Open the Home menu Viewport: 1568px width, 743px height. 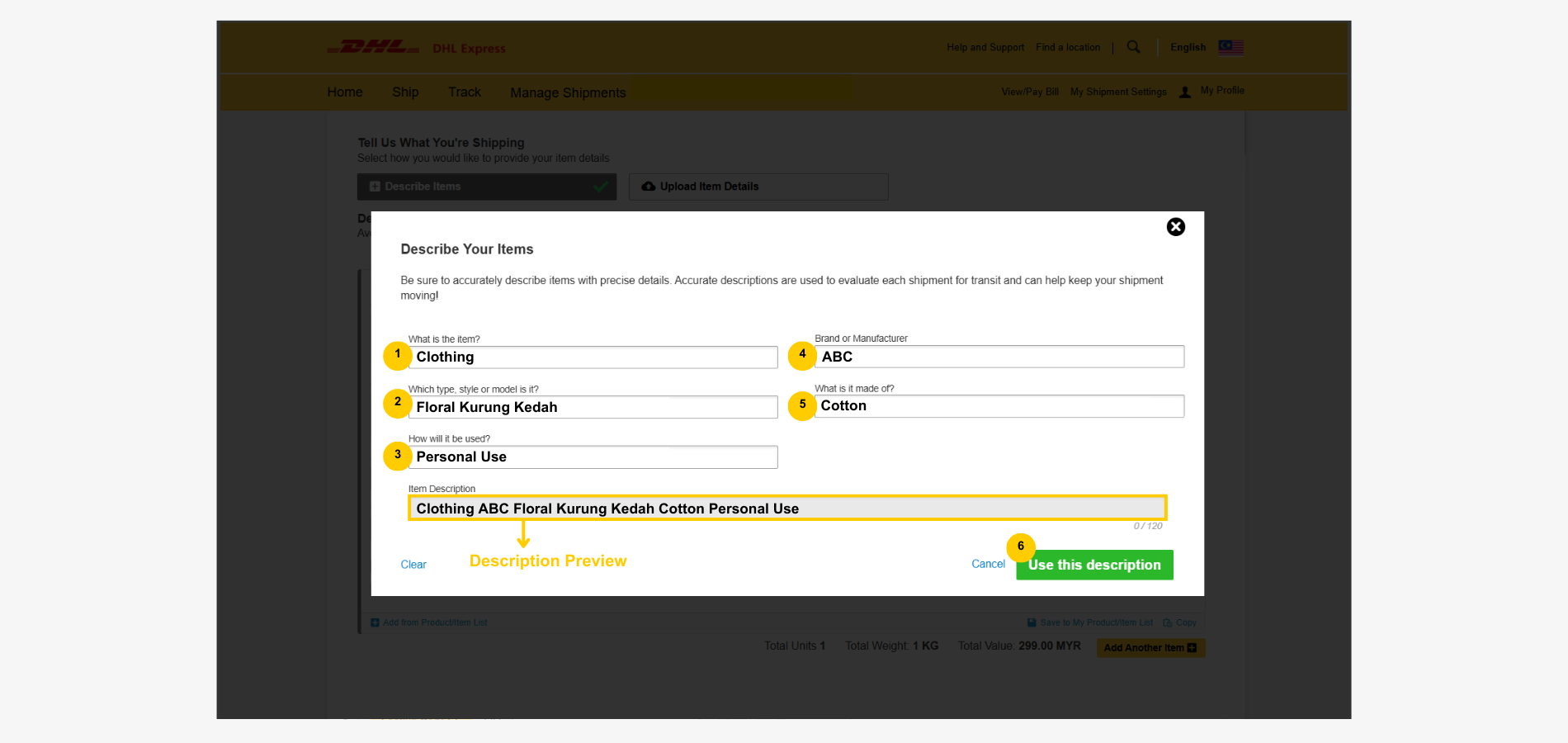[x=345, y=92]
